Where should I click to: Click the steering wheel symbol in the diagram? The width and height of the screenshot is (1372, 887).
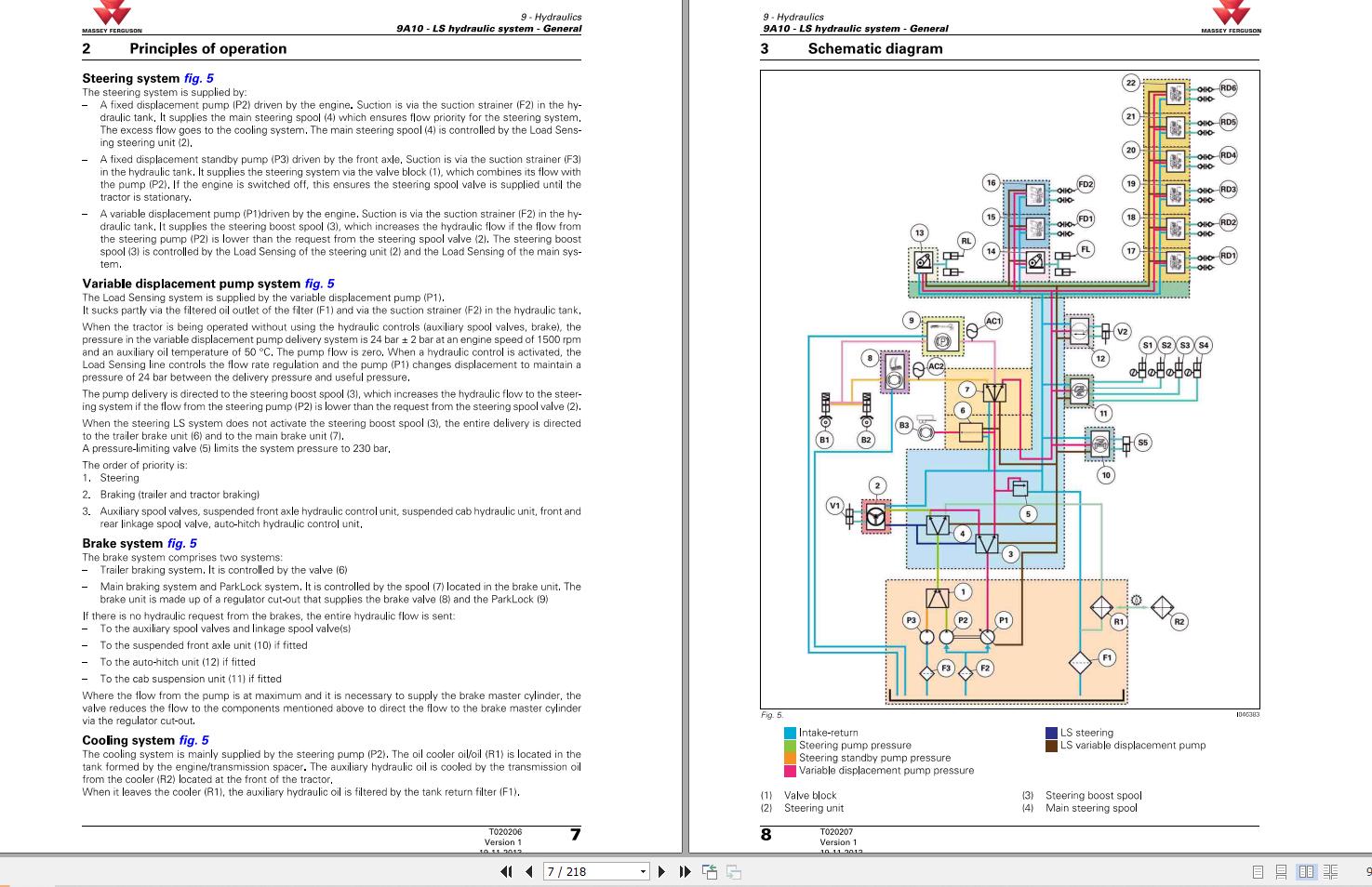point(876,516)
